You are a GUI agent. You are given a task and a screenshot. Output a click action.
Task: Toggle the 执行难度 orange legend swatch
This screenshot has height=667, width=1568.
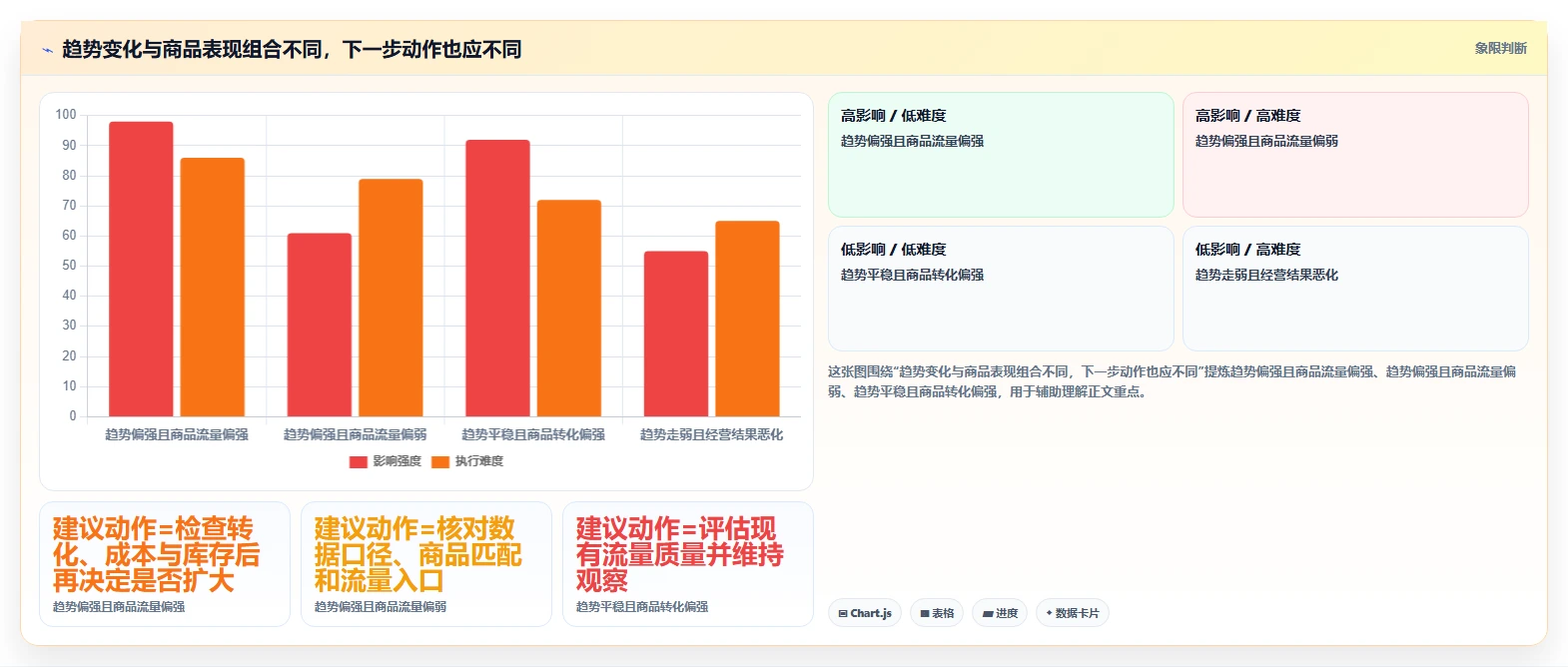[x=440, y=461]
